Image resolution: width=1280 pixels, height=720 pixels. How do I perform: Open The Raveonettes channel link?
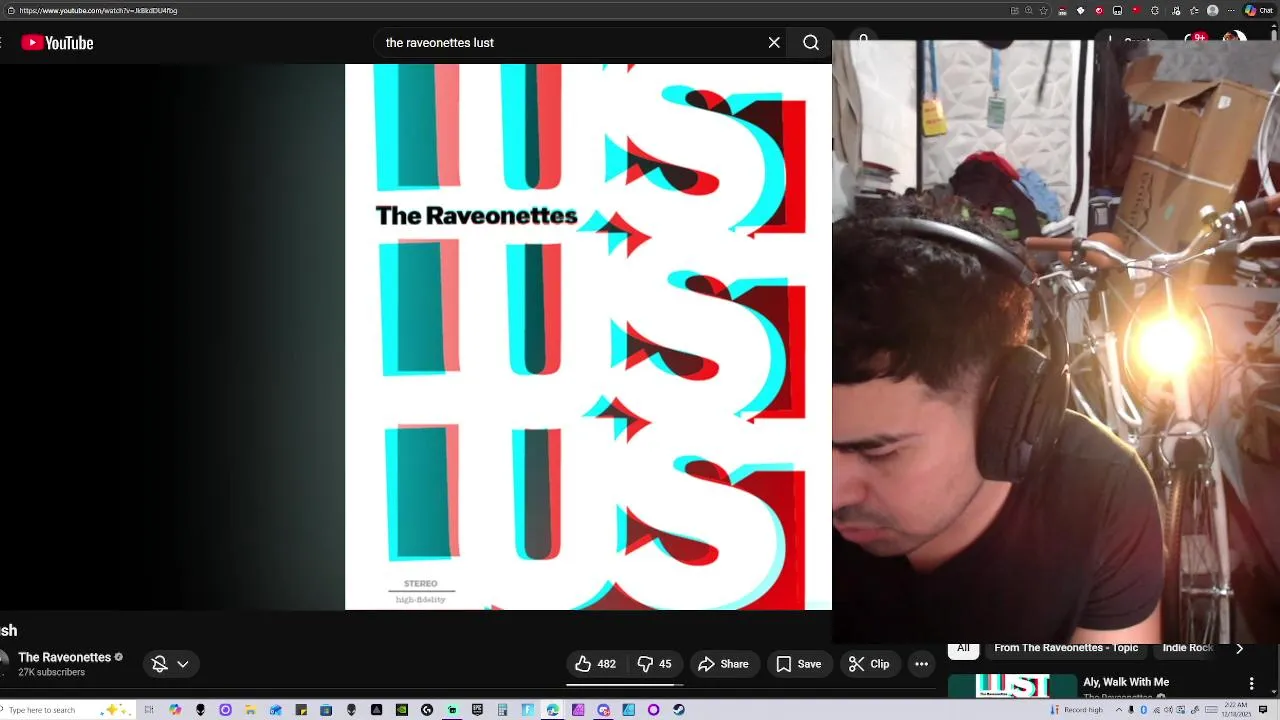pos(64,657)
